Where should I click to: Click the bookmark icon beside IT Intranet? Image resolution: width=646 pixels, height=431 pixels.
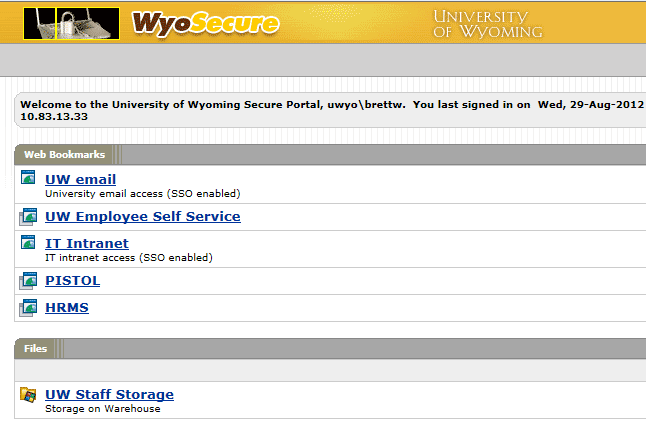click(x=28, y=242)
